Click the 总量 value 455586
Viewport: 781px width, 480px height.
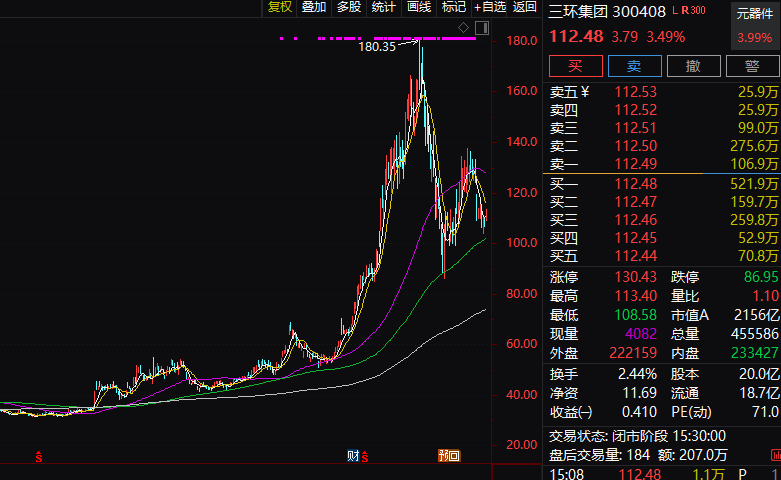755,334
